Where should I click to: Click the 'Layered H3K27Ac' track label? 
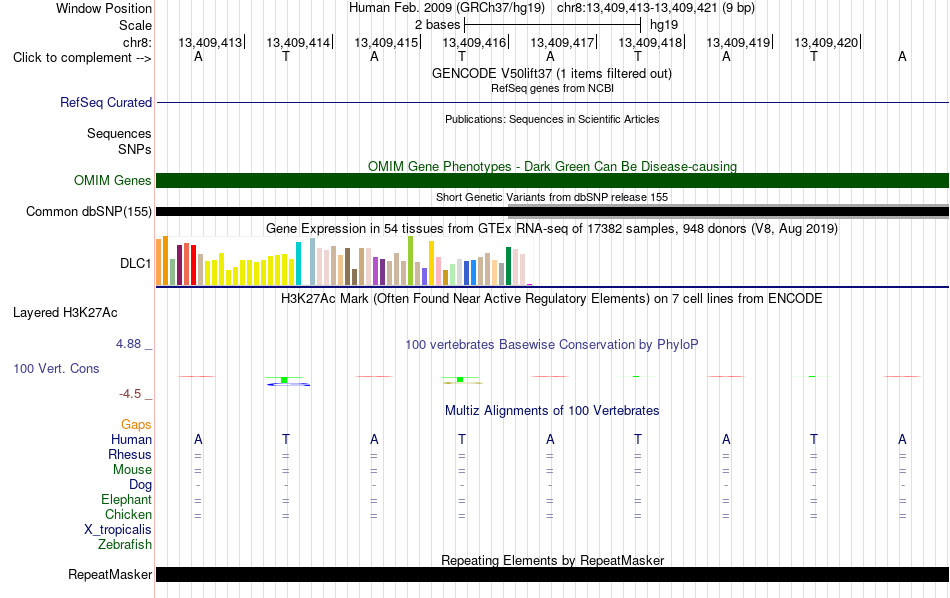(65, 313)
